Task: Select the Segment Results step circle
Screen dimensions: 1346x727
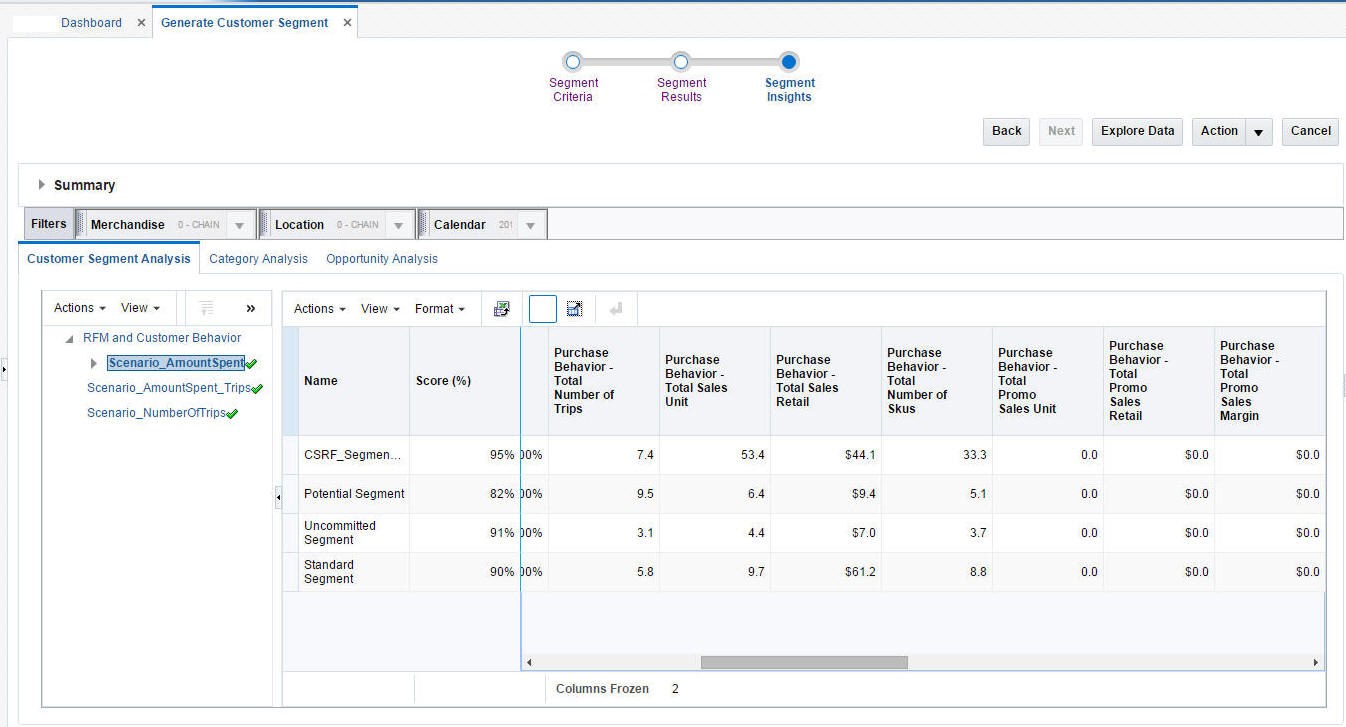Action: click(x=681, y=62)
